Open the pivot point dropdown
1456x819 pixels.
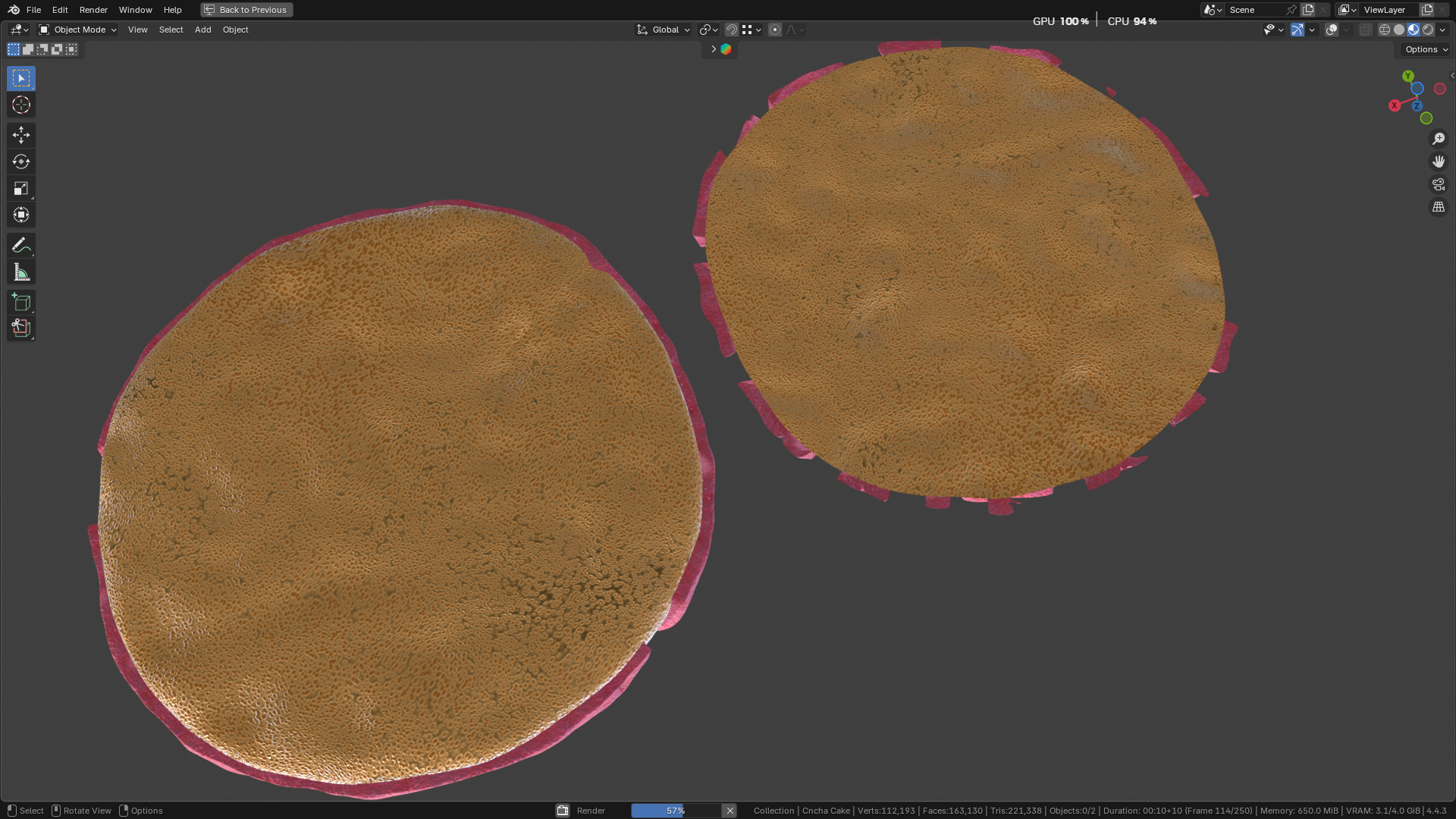[x=709, y=30]
